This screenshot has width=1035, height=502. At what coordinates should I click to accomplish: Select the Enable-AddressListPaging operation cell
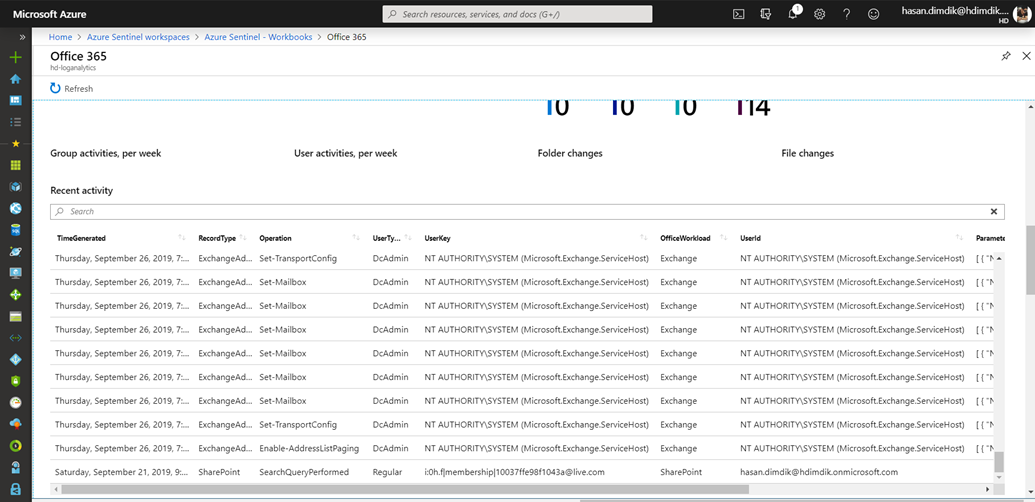tap(309, 448)
